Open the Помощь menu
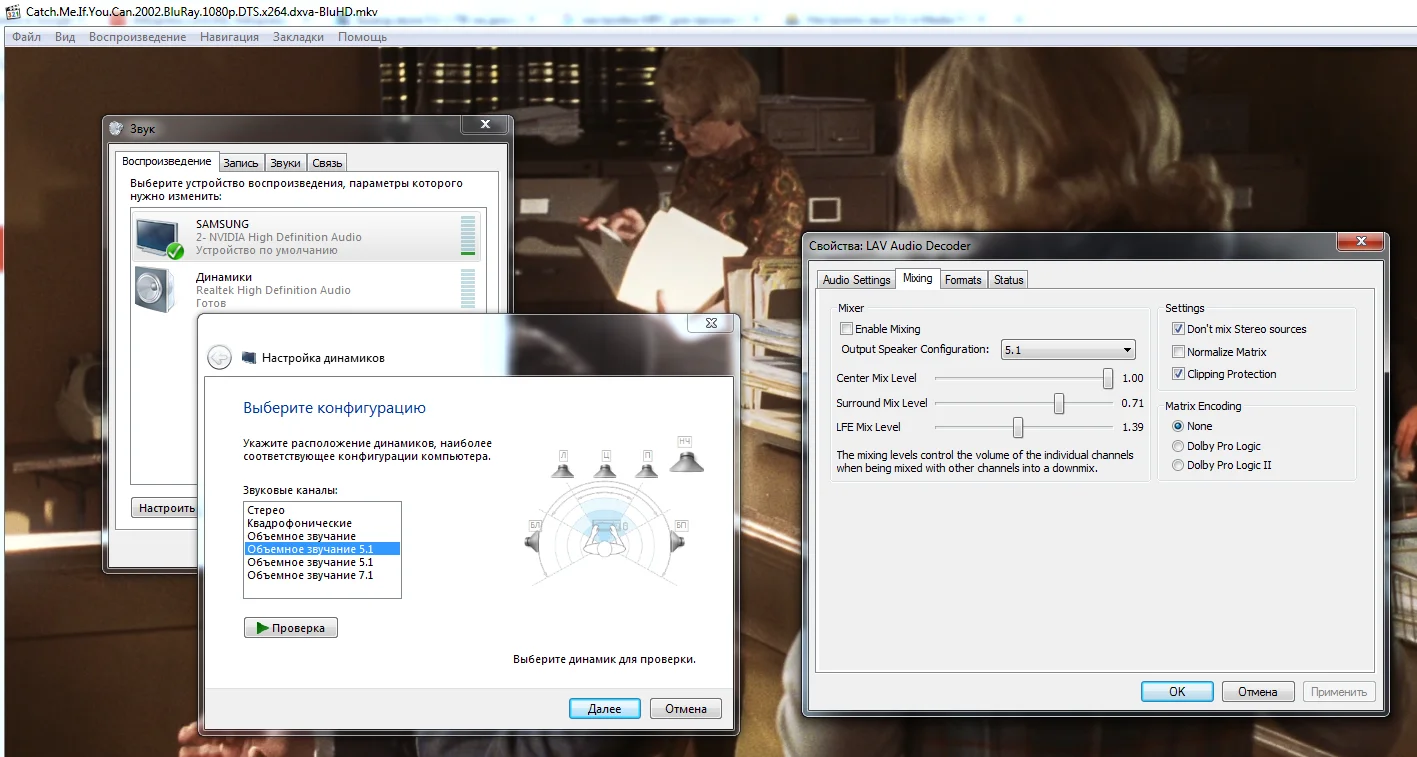The image size is (1417, 757). click(x=362, y=37)
